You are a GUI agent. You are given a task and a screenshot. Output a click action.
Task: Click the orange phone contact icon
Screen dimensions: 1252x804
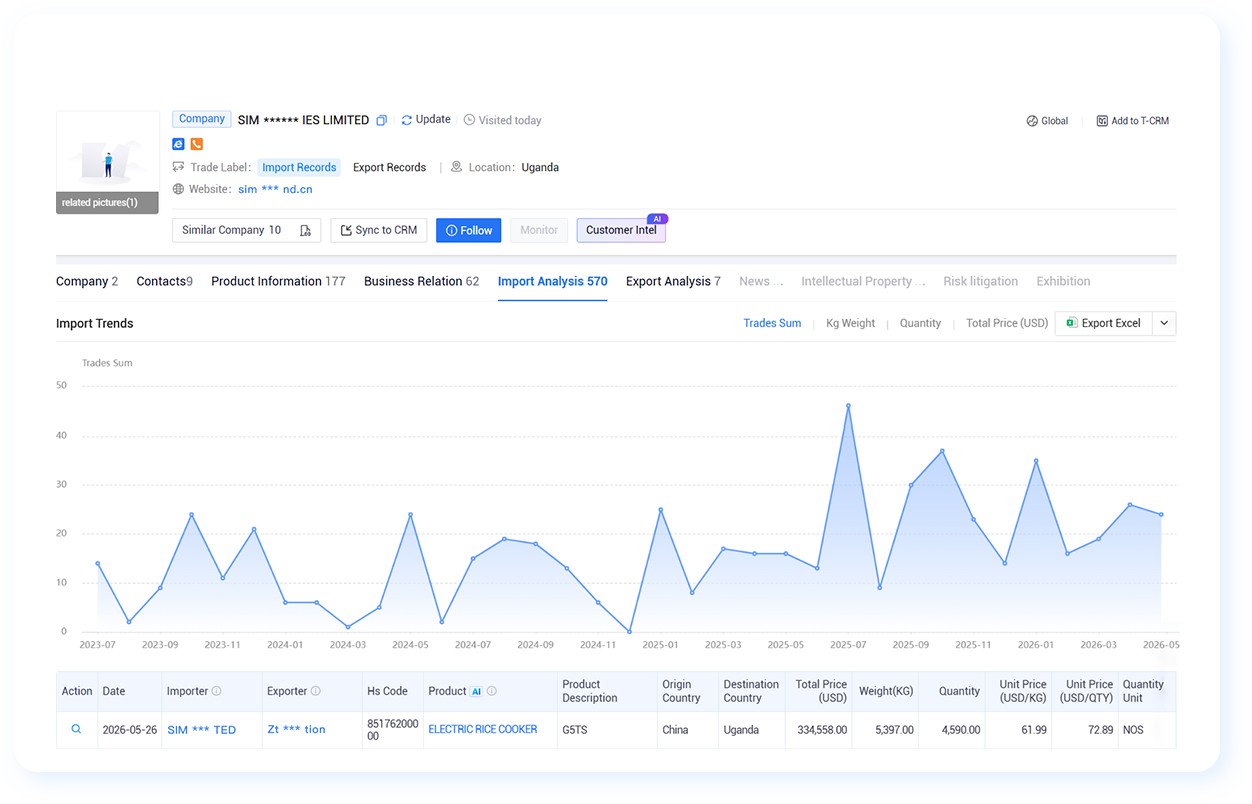point(197,144)
